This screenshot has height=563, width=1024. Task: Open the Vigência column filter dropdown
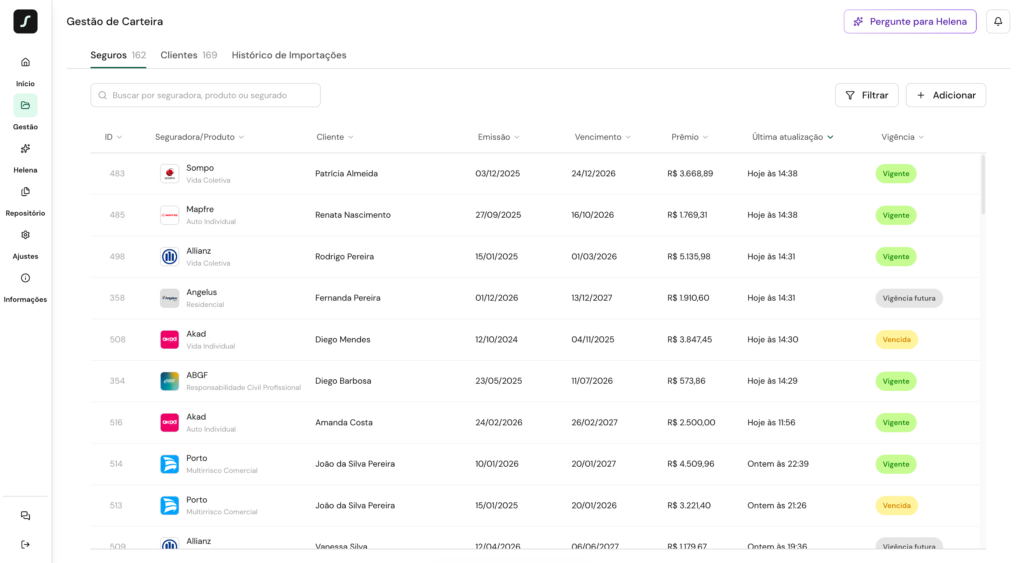[902, 137]
